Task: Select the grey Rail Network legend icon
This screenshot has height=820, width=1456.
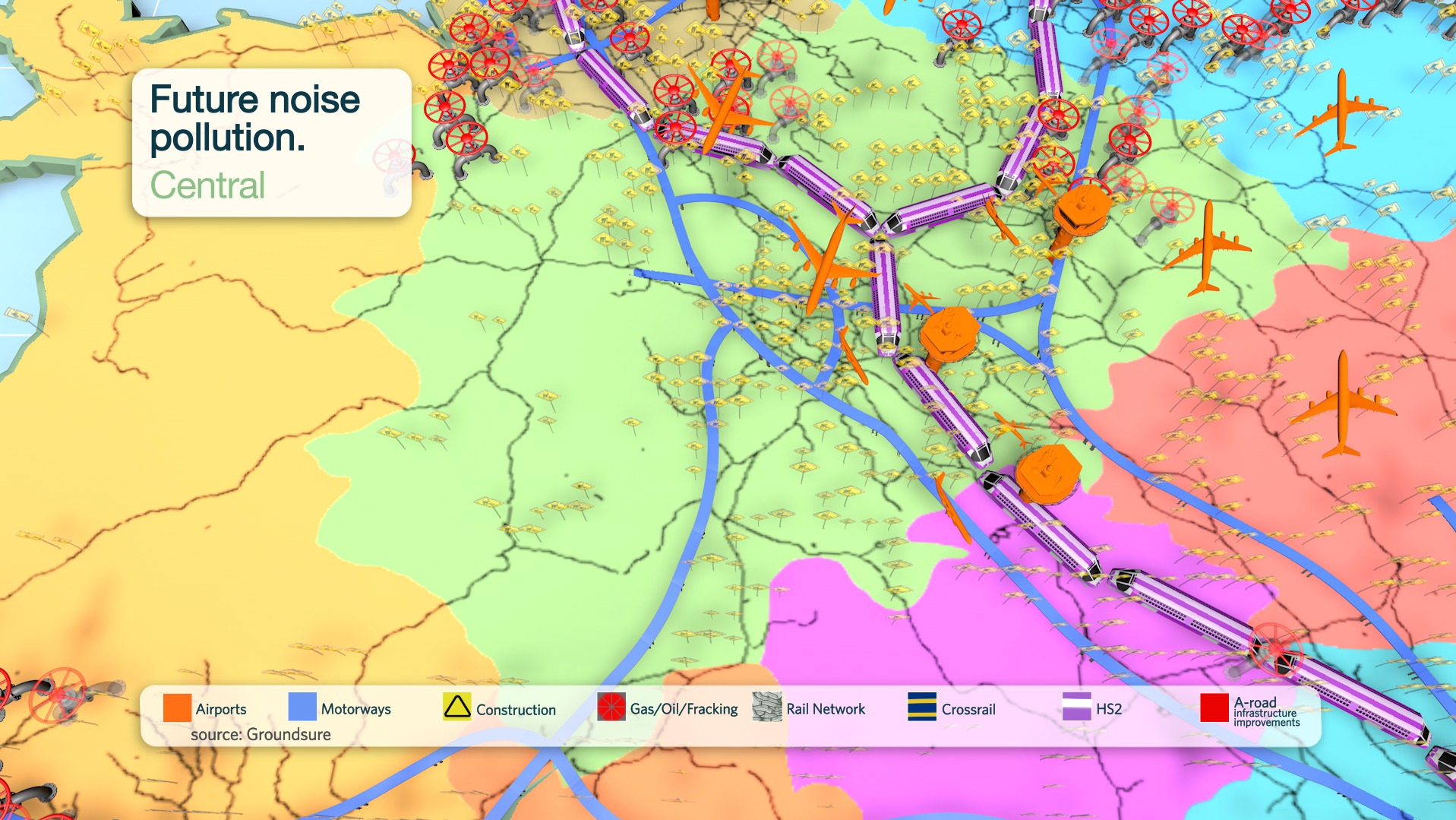Action: (767, 707)
